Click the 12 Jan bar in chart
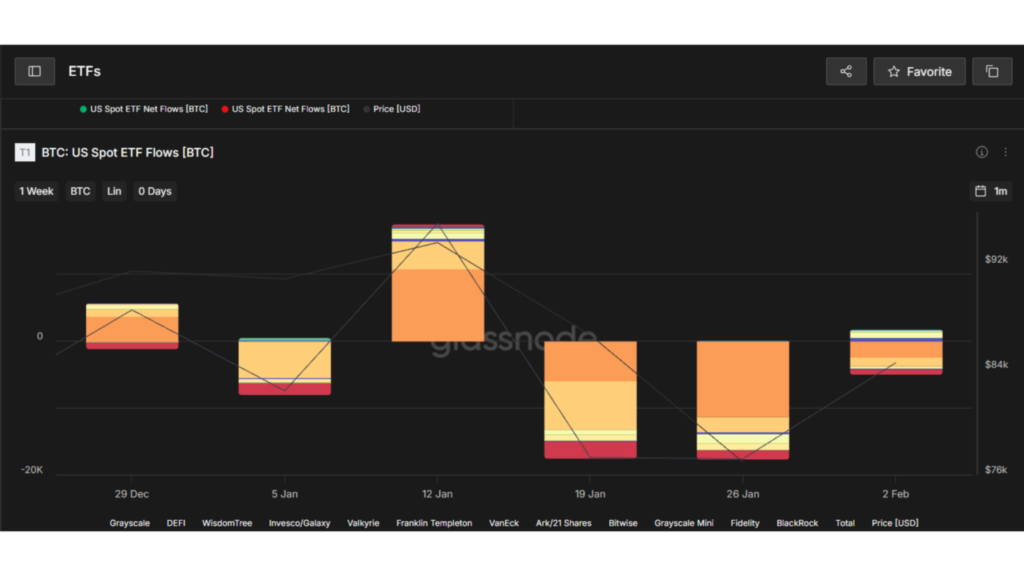1024x576 pixels. point(437,300)
